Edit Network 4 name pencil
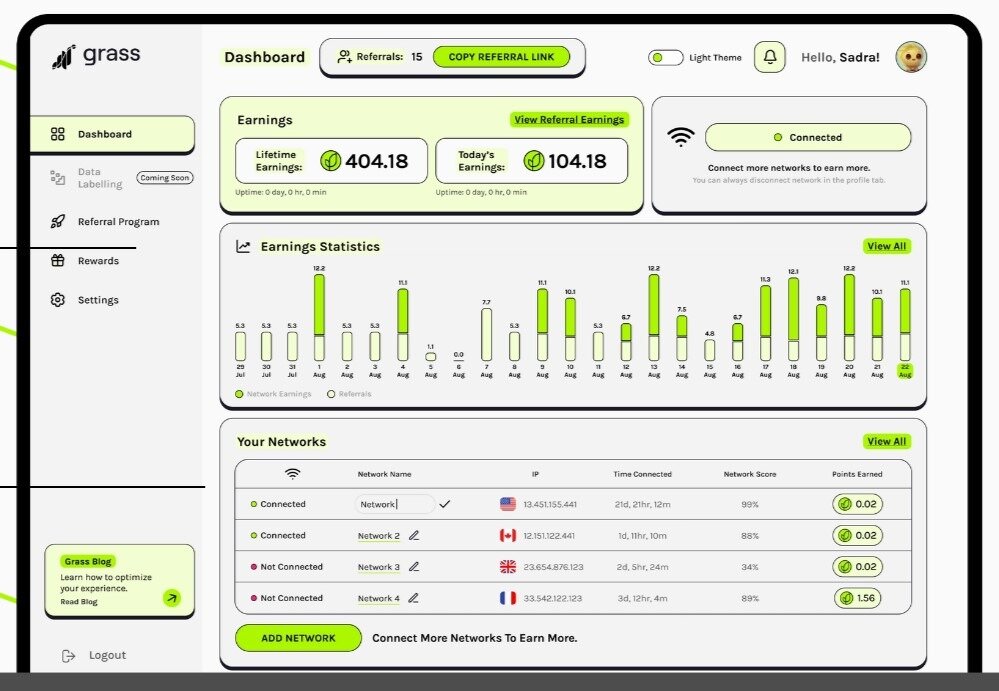 (x=413, y=598)
